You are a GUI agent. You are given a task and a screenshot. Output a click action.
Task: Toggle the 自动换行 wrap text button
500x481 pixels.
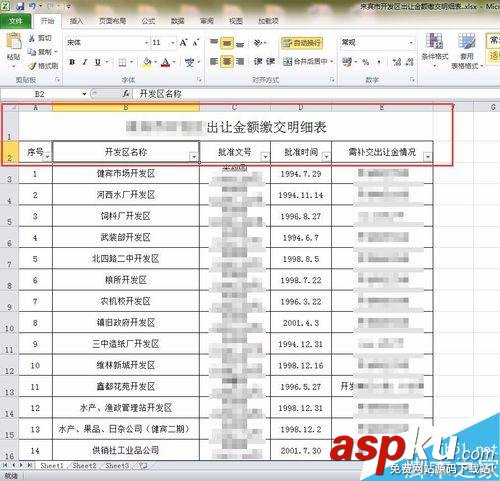(302, 43)
